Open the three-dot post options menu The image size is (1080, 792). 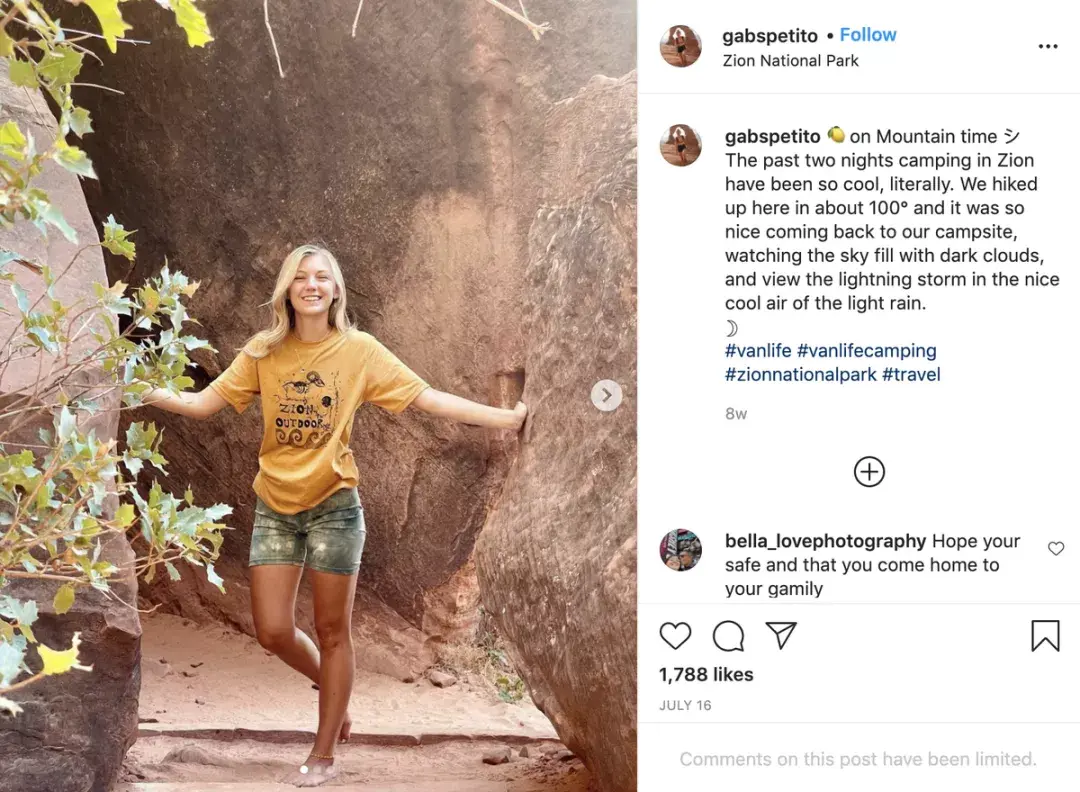(1048, 46)
